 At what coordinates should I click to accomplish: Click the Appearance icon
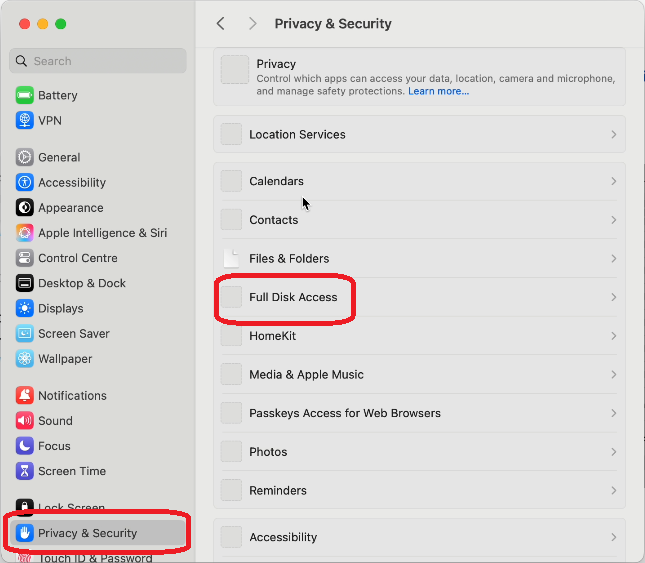pyautogui.click(x=25, y=208)
